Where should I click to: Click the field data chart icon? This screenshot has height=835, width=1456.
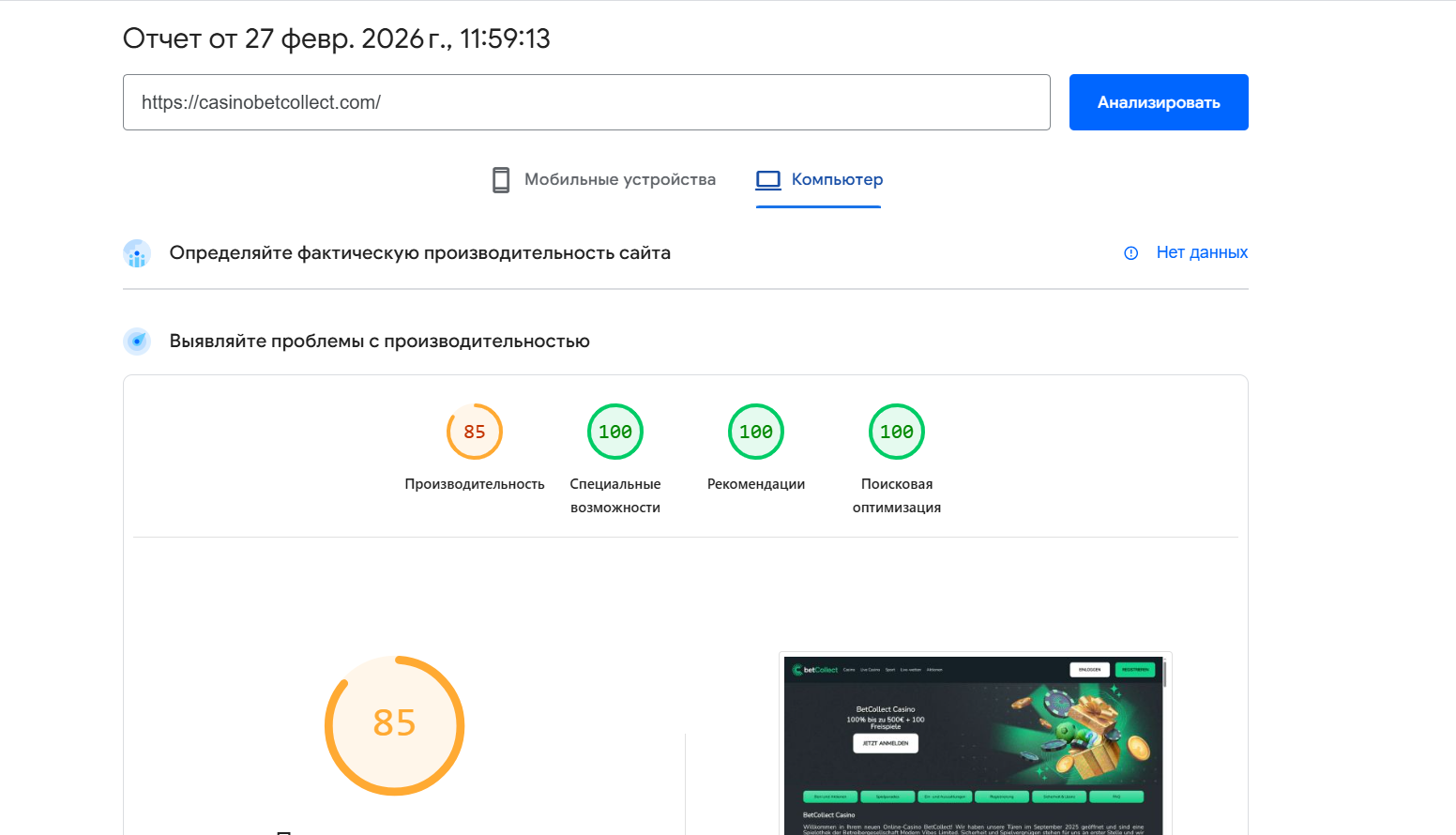137,253
